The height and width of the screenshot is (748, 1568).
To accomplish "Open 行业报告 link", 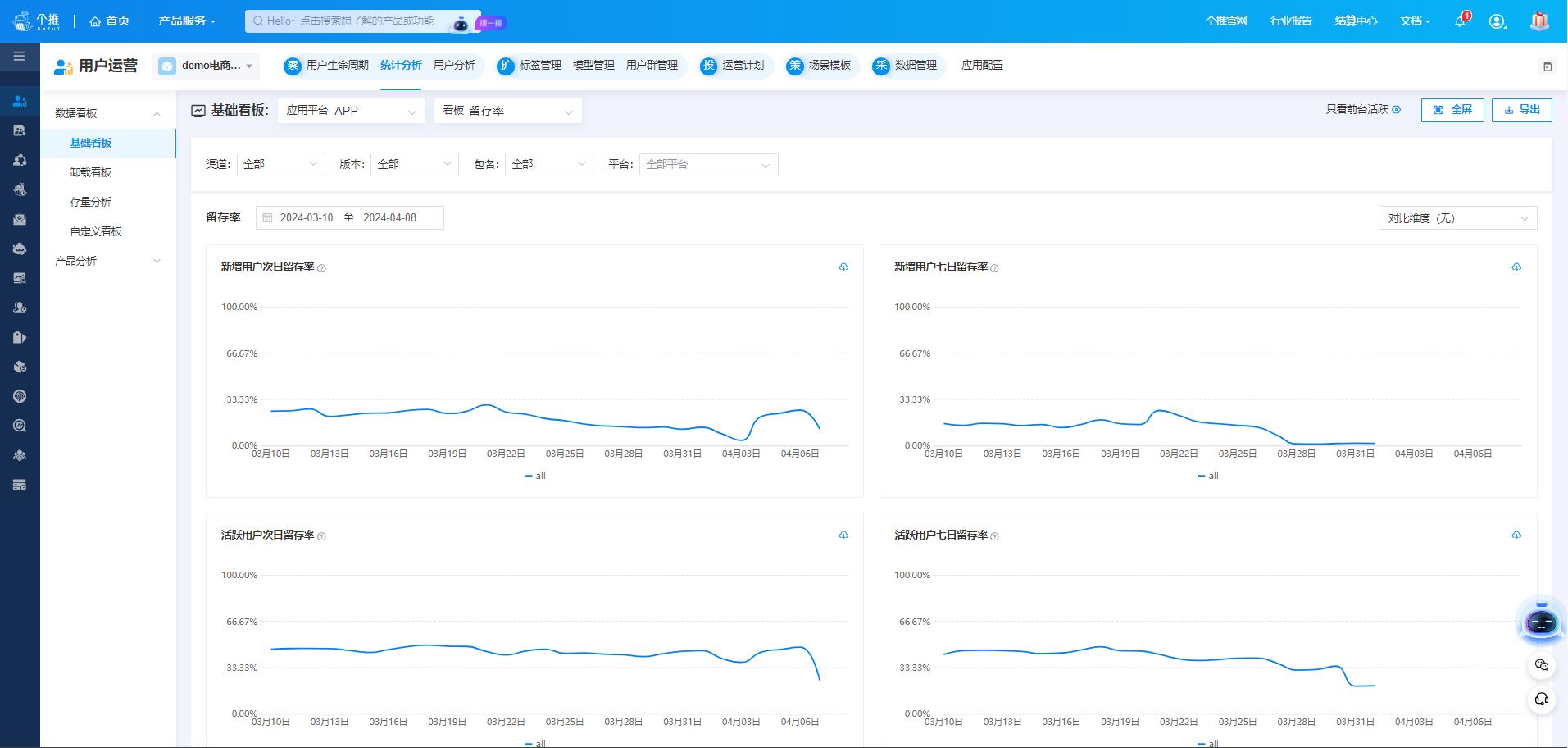I will pos(1291,21).
